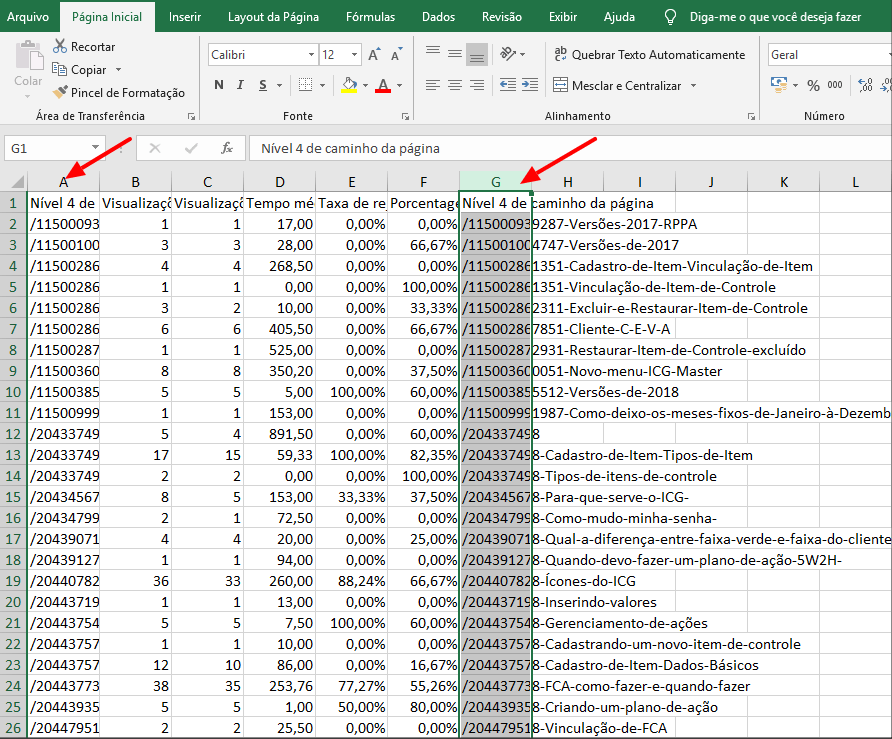892x739 pixels.
Task: Click the Recortar (cut) scissors icon
Action: coord(60,46)
